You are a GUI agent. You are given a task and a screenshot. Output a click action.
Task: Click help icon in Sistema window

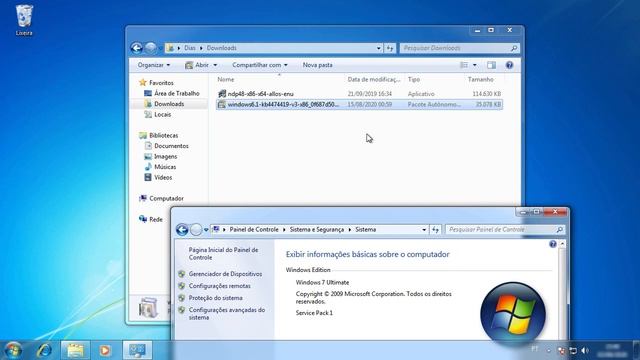click(553, 244)
